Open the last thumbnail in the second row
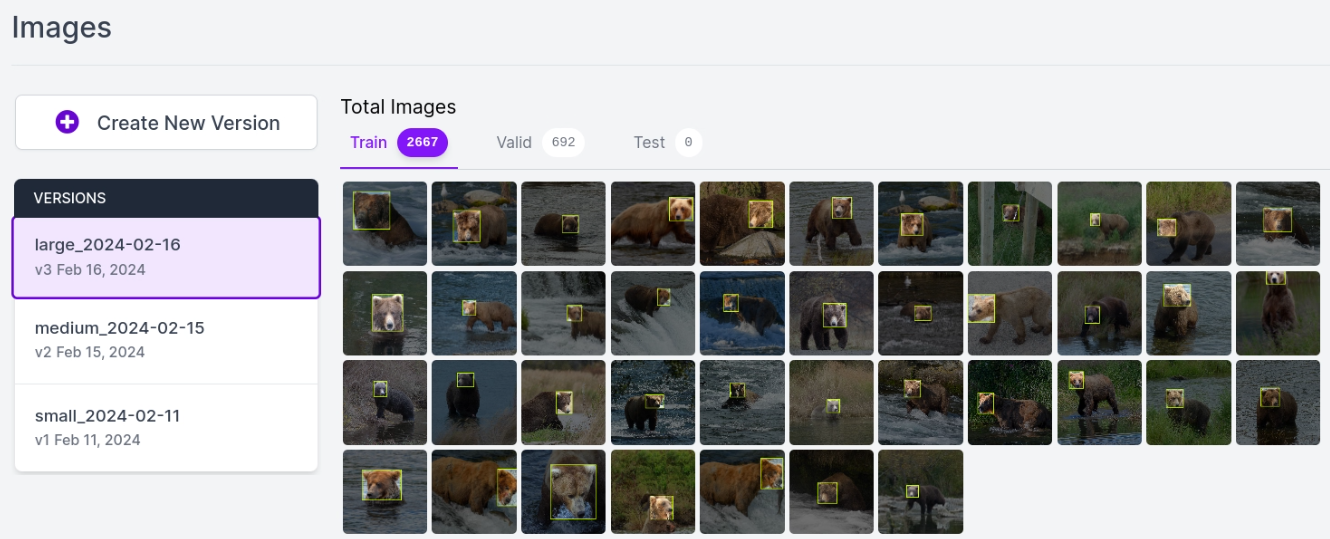 tap(1278, 313)
